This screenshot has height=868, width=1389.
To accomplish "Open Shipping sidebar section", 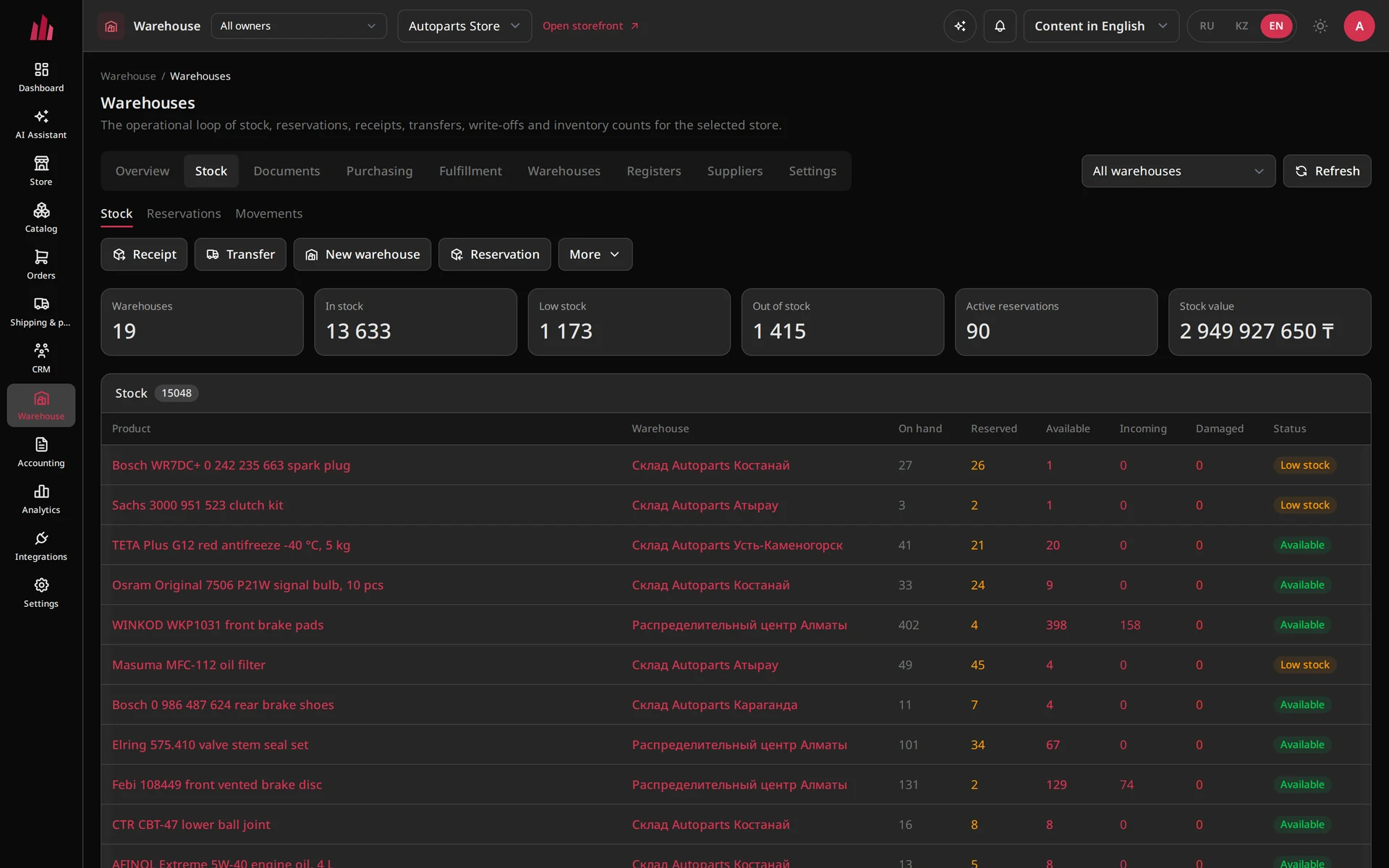I will (41, 312).
